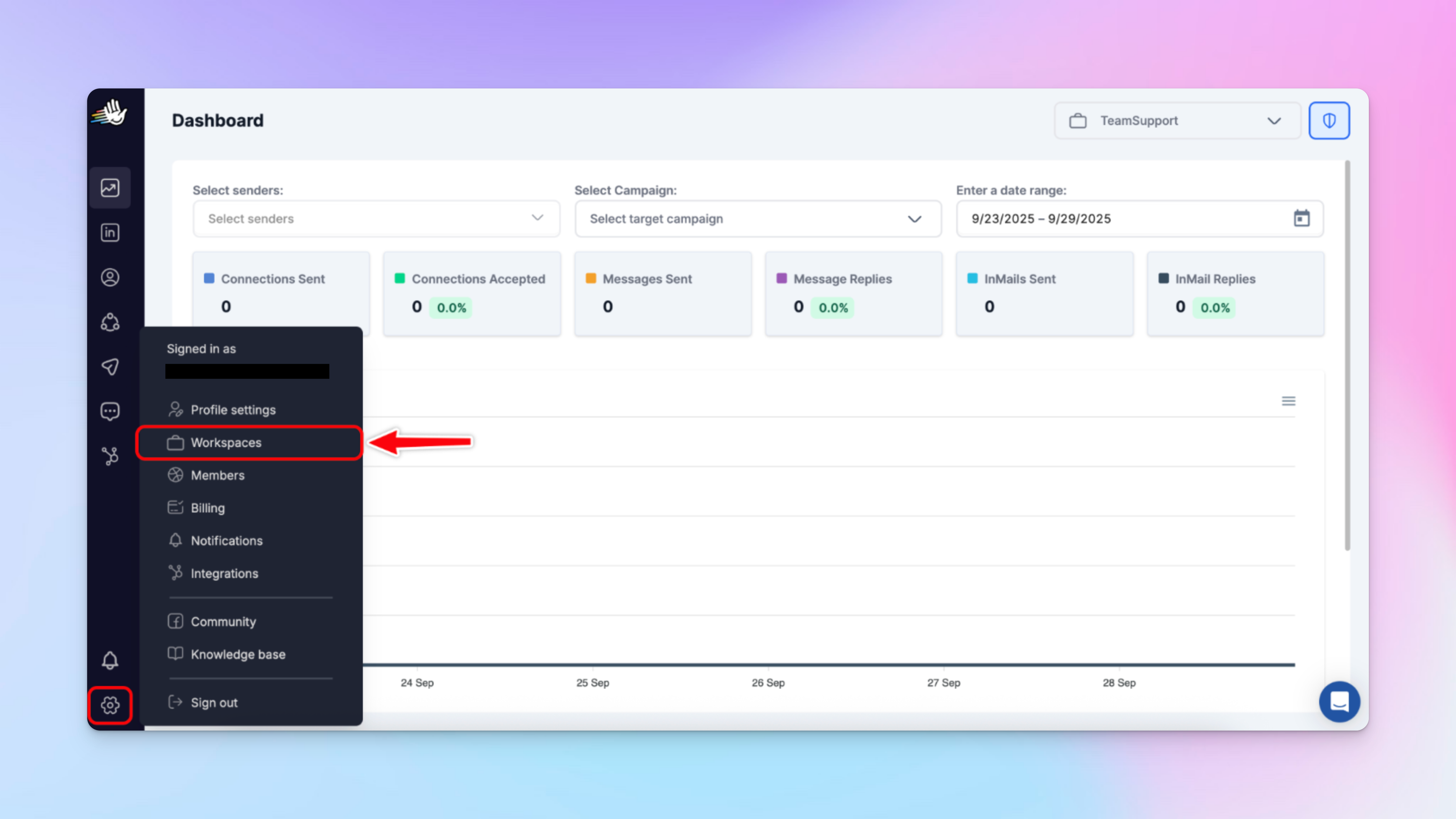Click the integrations branch sidebar icon
Screen dimensions: 1456x819
coord(110,456)
